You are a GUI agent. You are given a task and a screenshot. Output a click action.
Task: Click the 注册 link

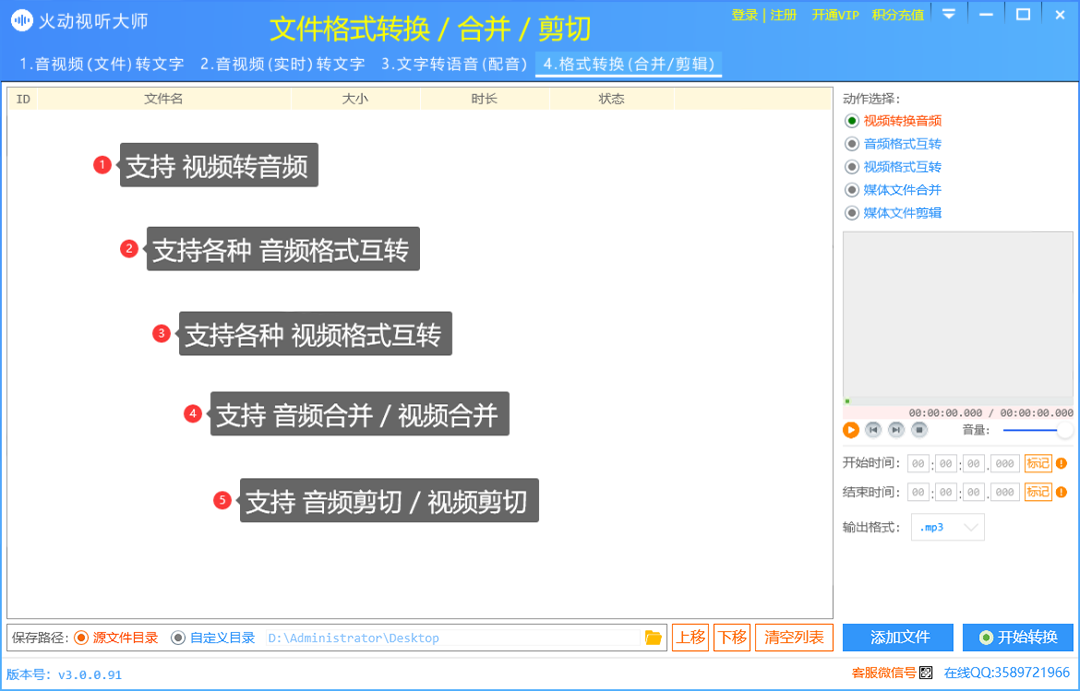point(783,15)
